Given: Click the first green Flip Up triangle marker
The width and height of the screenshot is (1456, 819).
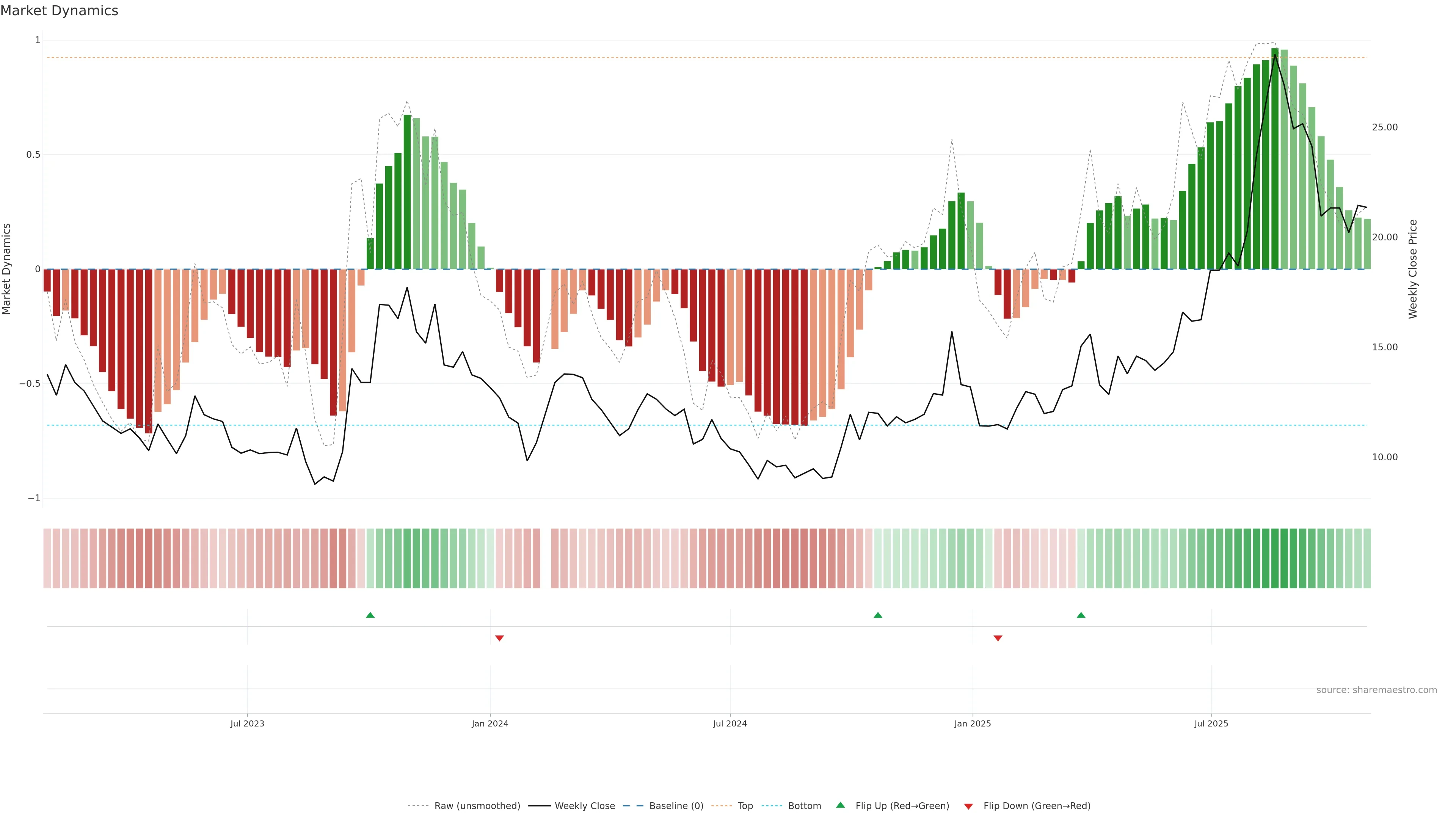Looking at the screenshot, I should 370,615.
